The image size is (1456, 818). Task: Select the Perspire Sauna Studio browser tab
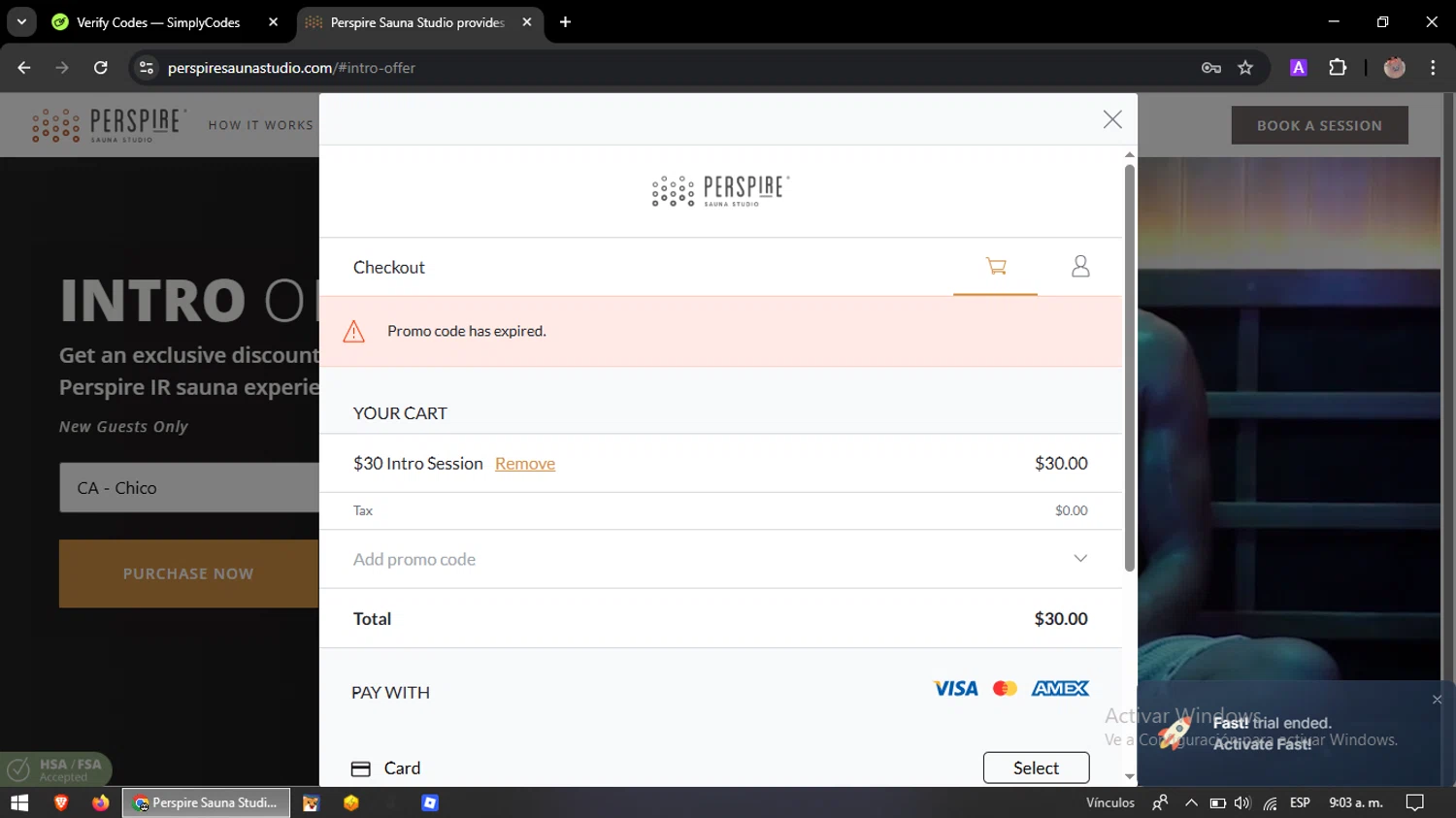pos(417,22)
